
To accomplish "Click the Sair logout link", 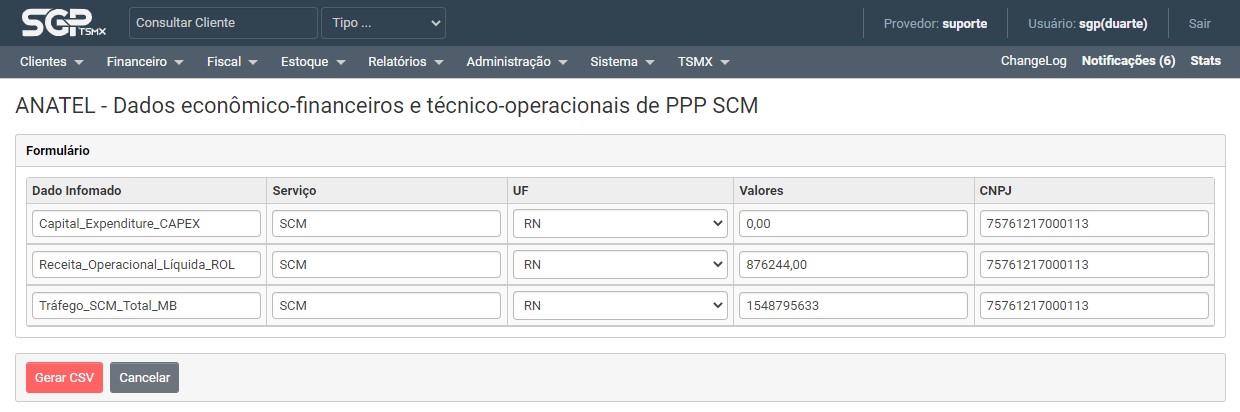I will [1199, 23].
